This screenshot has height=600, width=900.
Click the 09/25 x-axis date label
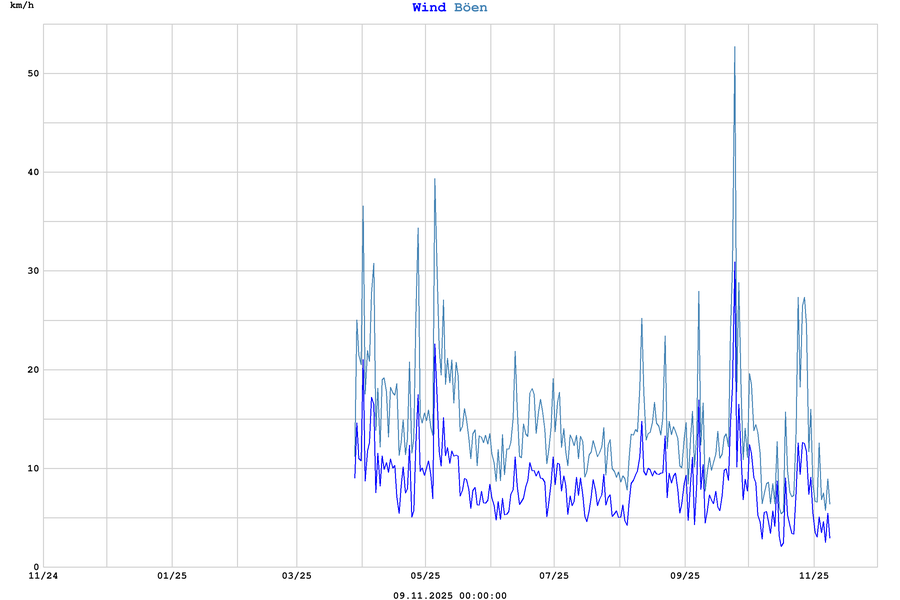pyautogui.click(x=684, y=576)
